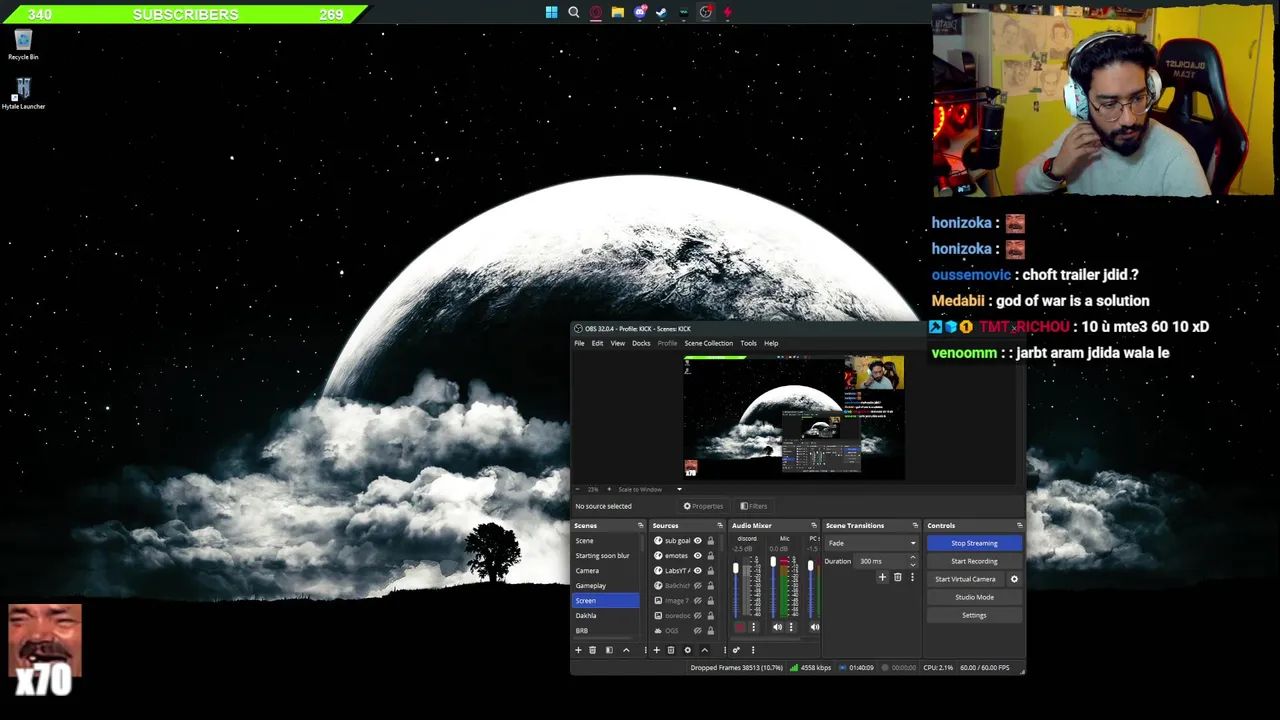Click Start Recording
This screenshot has height=720, width=1280.
click(974, 561)
